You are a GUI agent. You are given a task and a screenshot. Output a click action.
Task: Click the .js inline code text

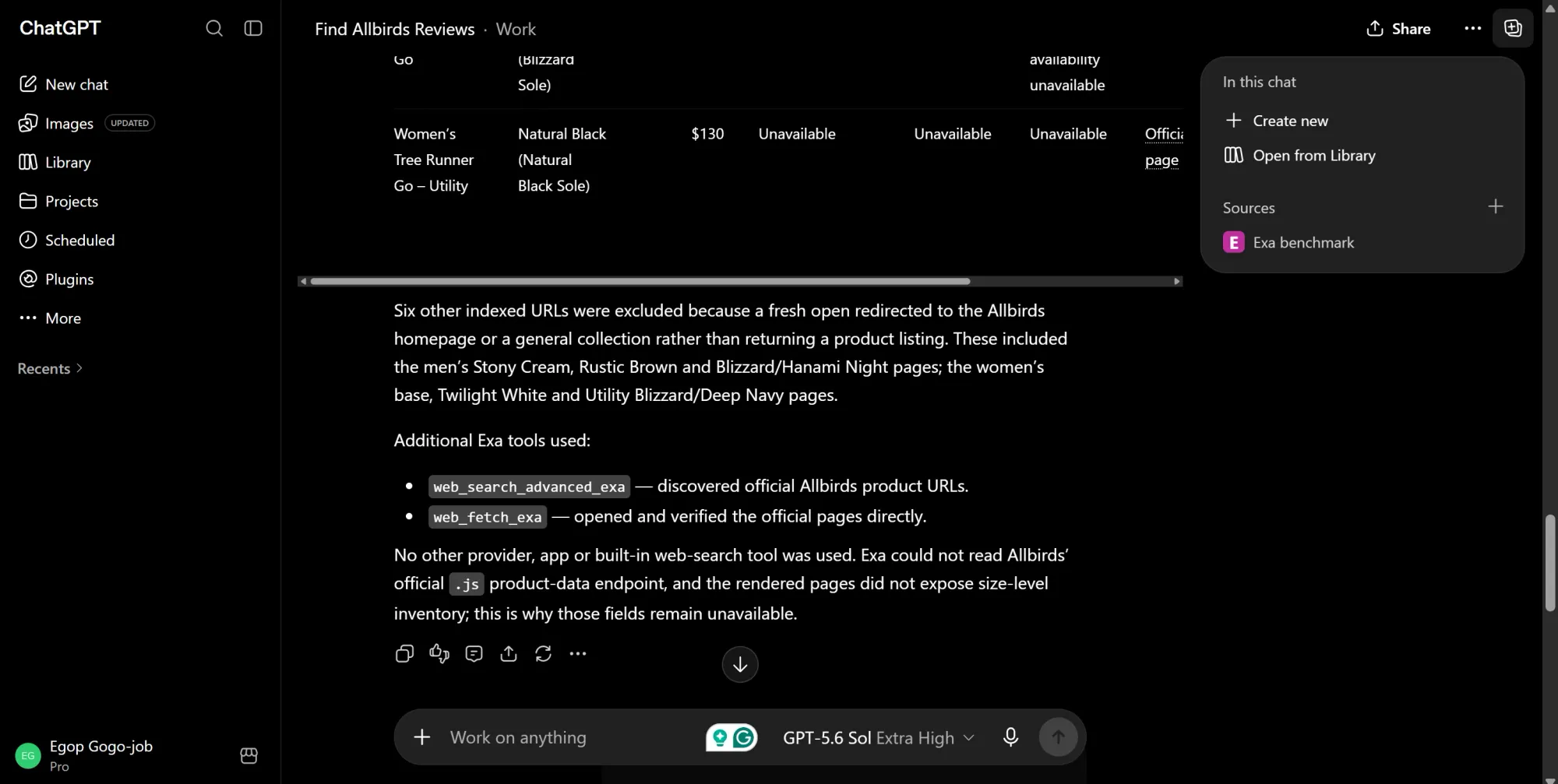(467, 585)
